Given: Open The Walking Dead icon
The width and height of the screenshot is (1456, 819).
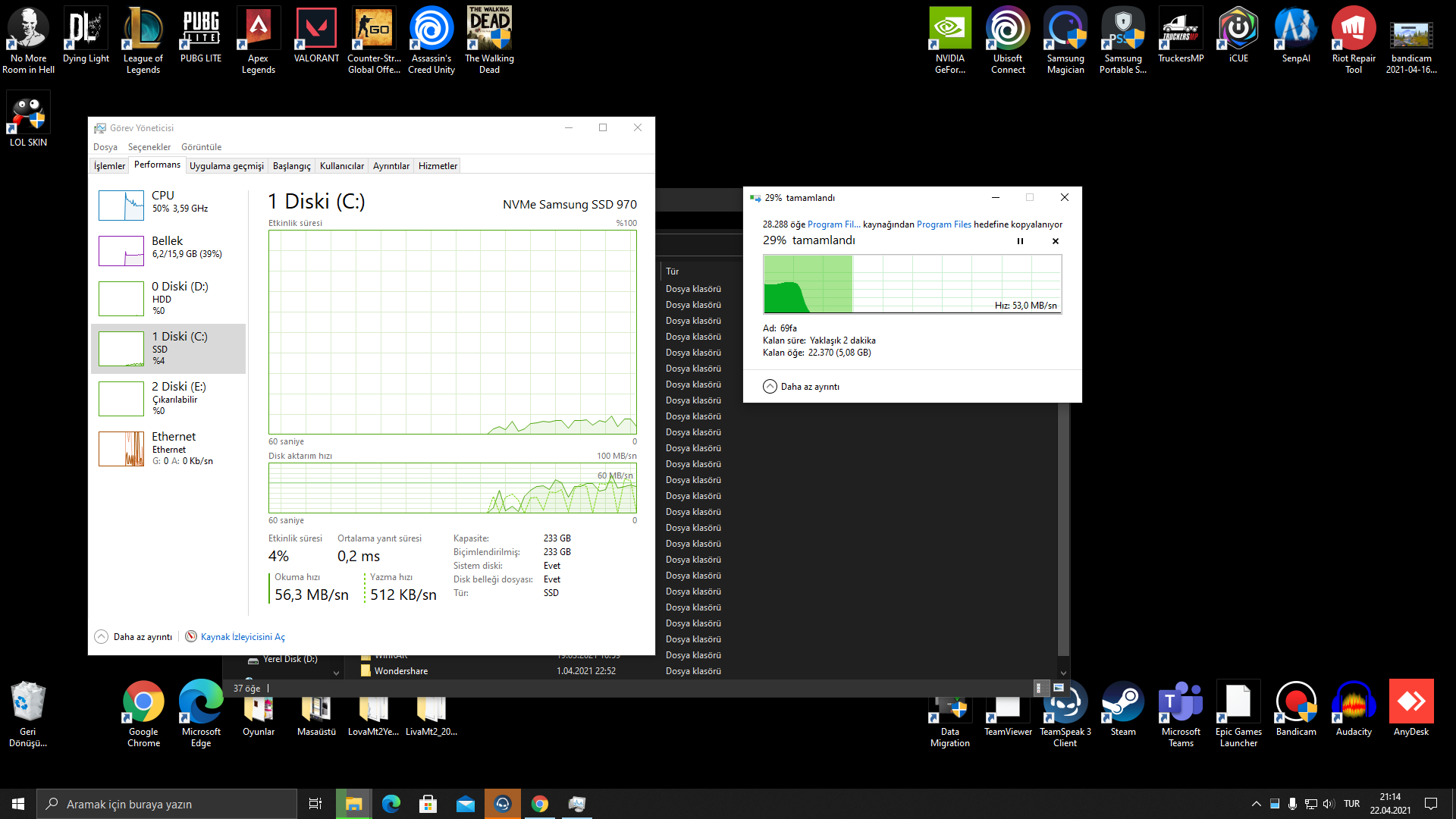Looking at the screenshot, I should (489, 41).
